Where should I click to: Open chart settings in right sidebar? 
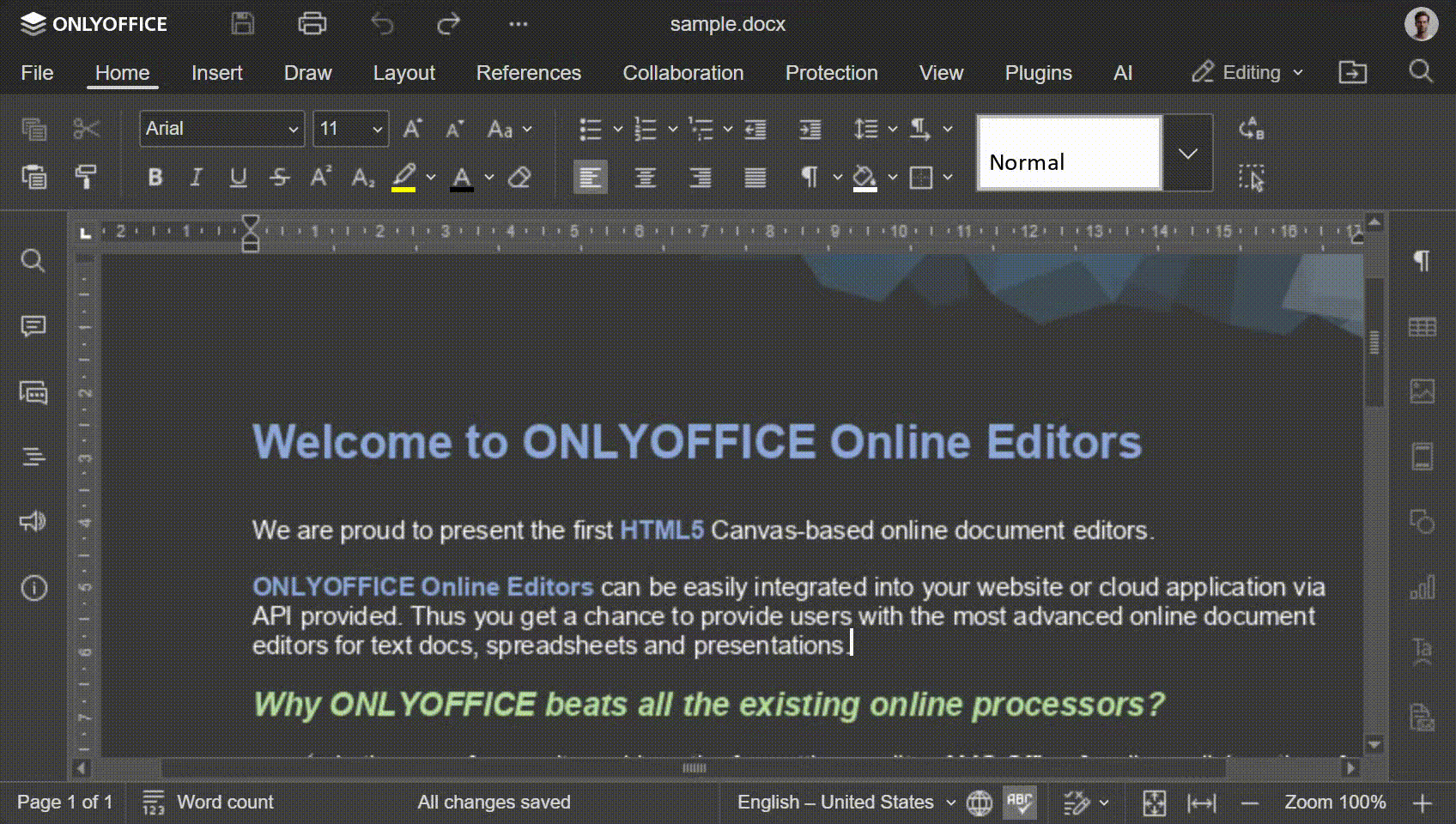click(1422, 588)
